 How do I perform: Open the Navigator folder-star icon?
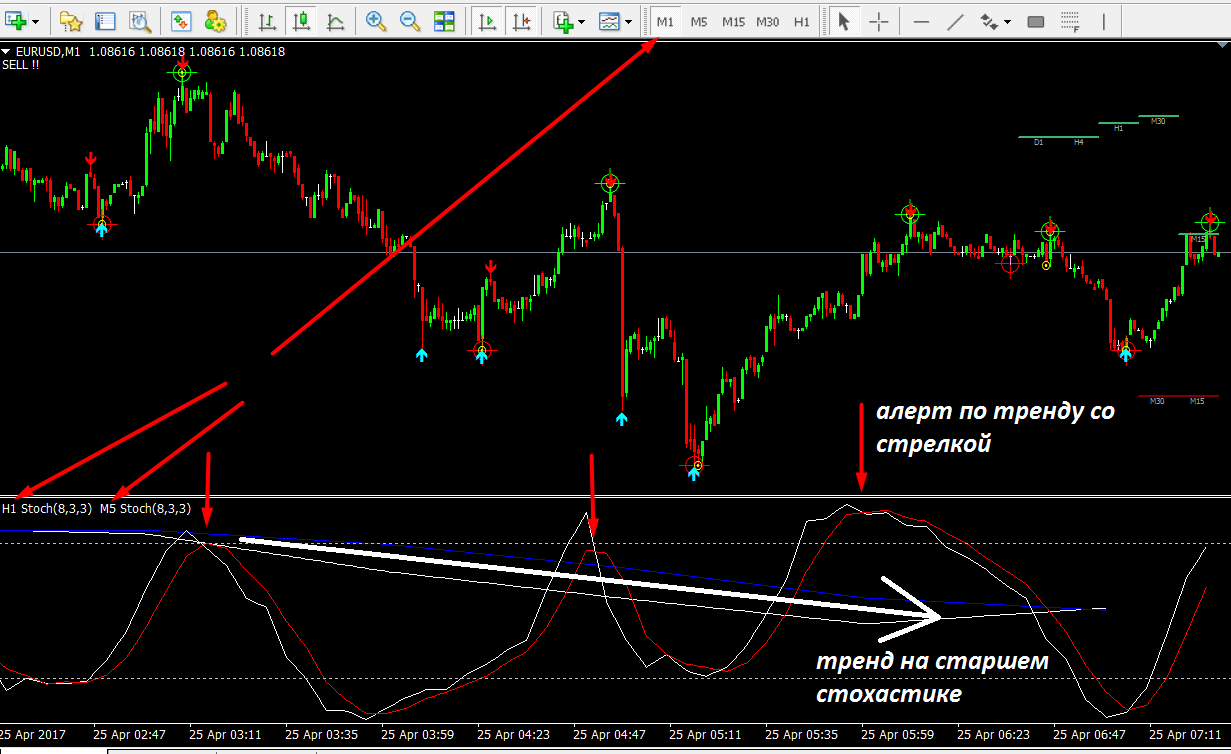[70, 21]
